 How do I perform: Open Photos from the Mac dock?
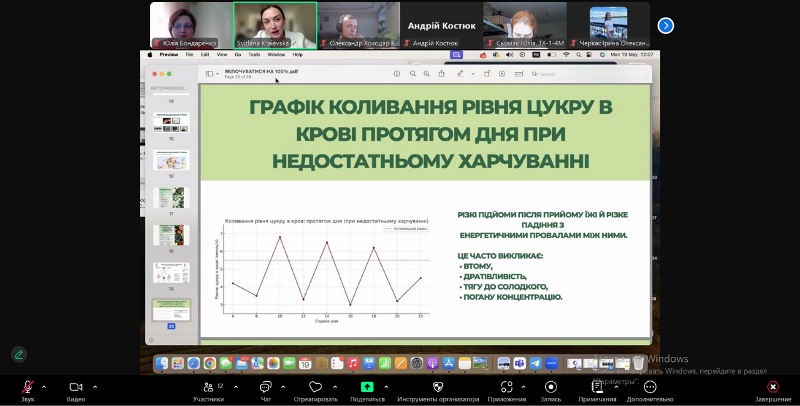(273, 363)
